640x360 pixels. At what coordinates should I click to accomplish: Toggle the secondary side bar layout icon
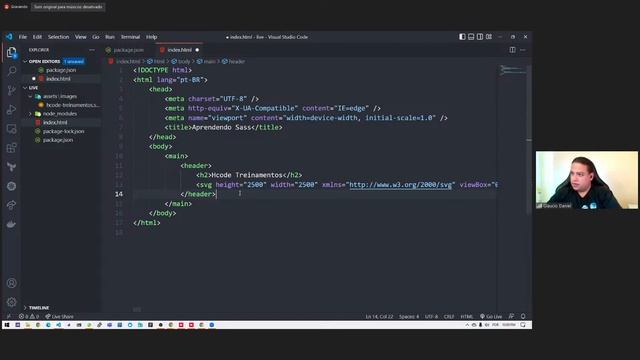[x=480, y=37]
